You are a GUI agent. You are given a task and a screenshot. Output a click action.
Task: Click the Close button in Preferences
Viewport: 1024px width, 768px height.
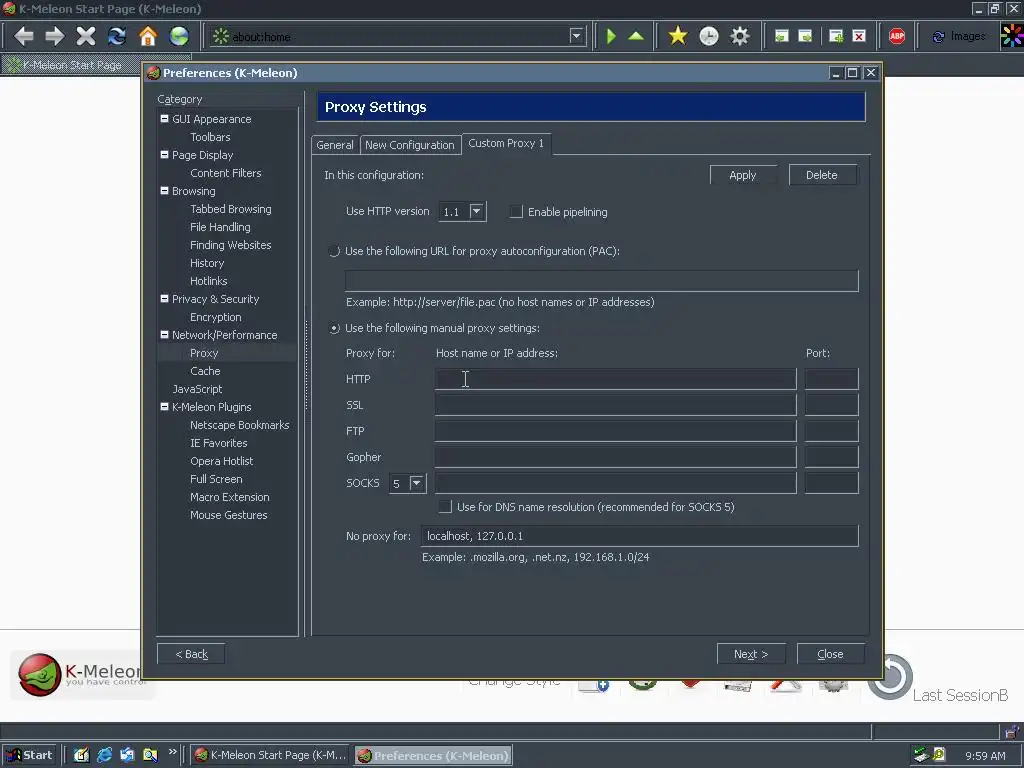pyautogui.click(x=831, y=654)
